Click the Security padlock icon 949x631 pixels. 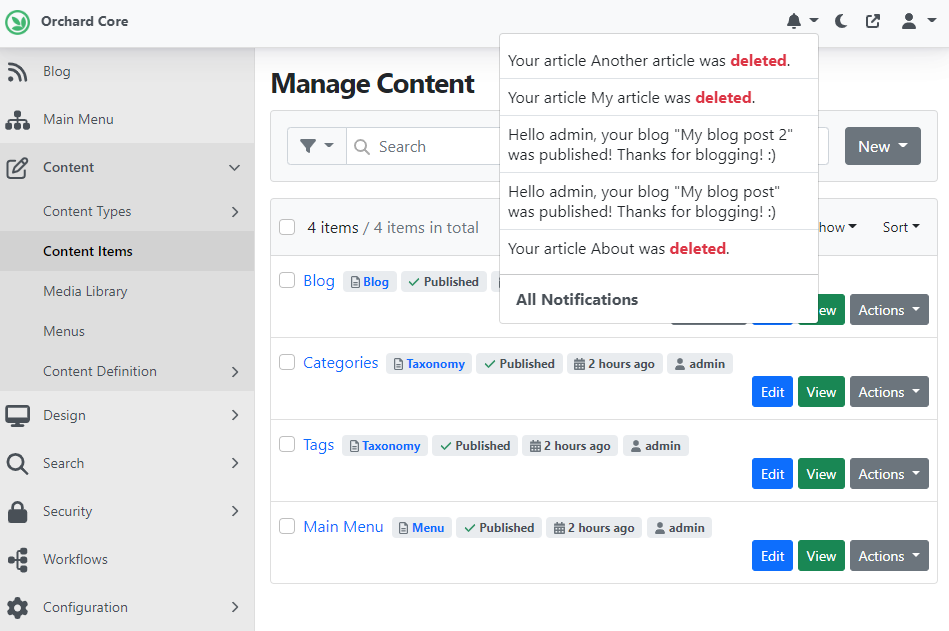click(17, 512)
